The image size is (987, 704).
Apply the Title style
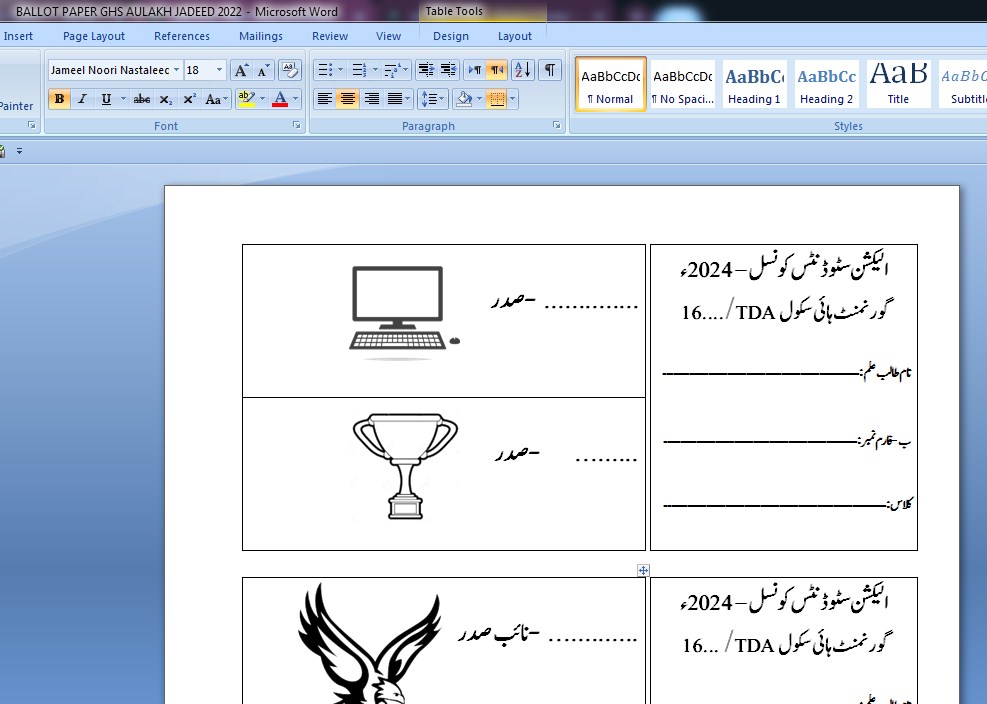898,84
